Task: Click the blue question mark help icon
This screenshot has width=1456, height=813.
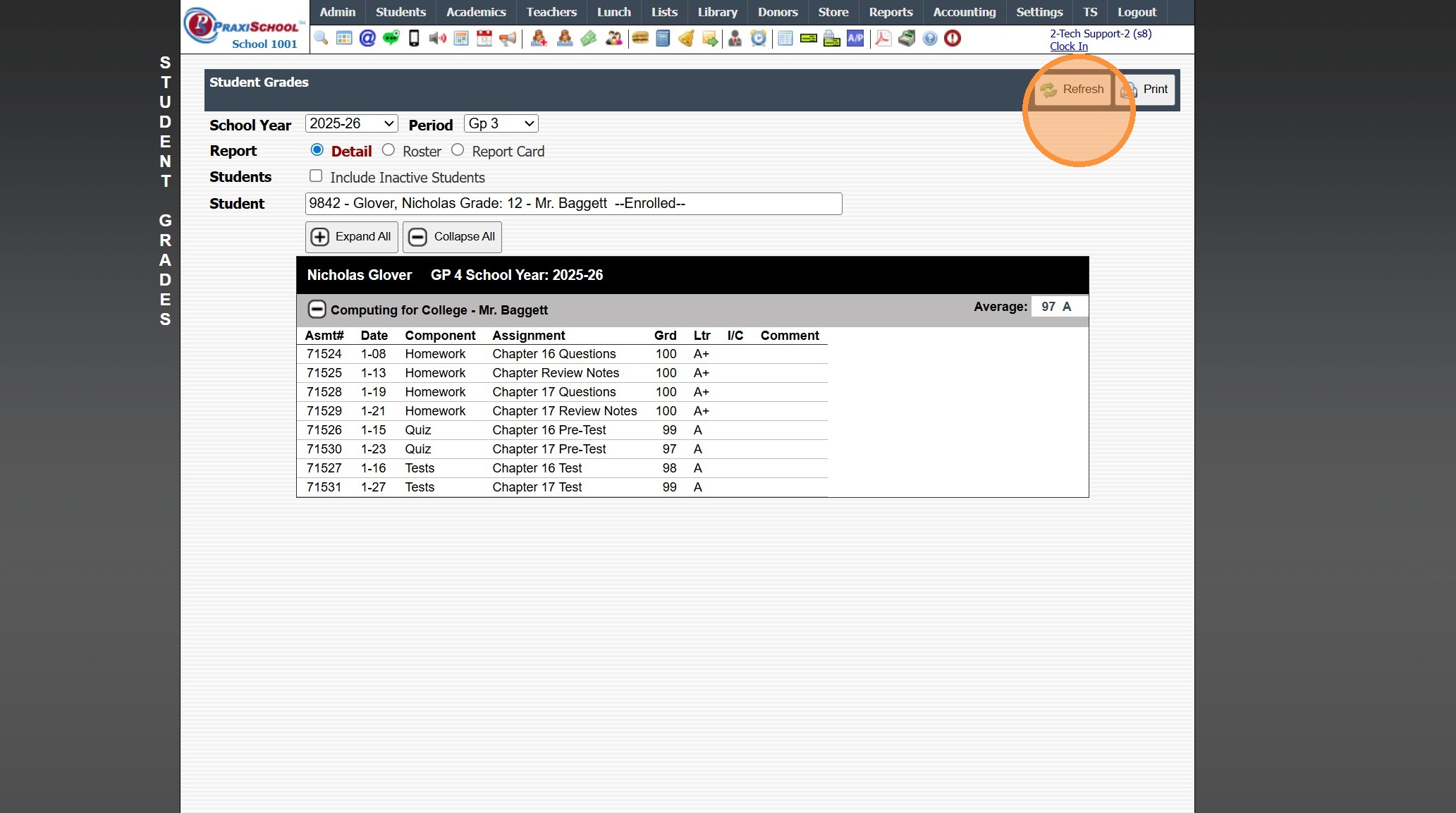Action: point(930,38)
